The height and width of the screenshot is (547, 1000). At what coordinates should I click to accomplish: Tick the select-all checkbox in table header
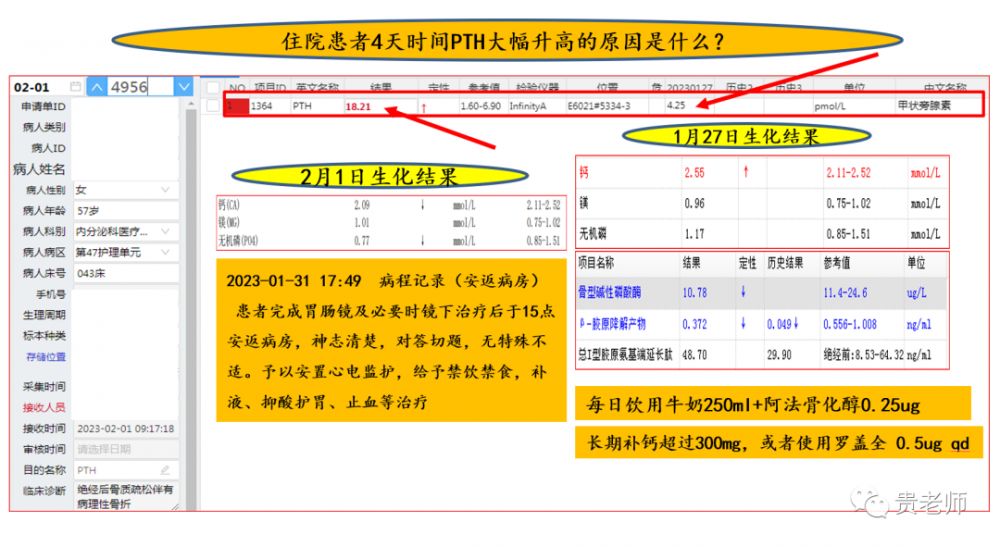click(x=212, y=87)
